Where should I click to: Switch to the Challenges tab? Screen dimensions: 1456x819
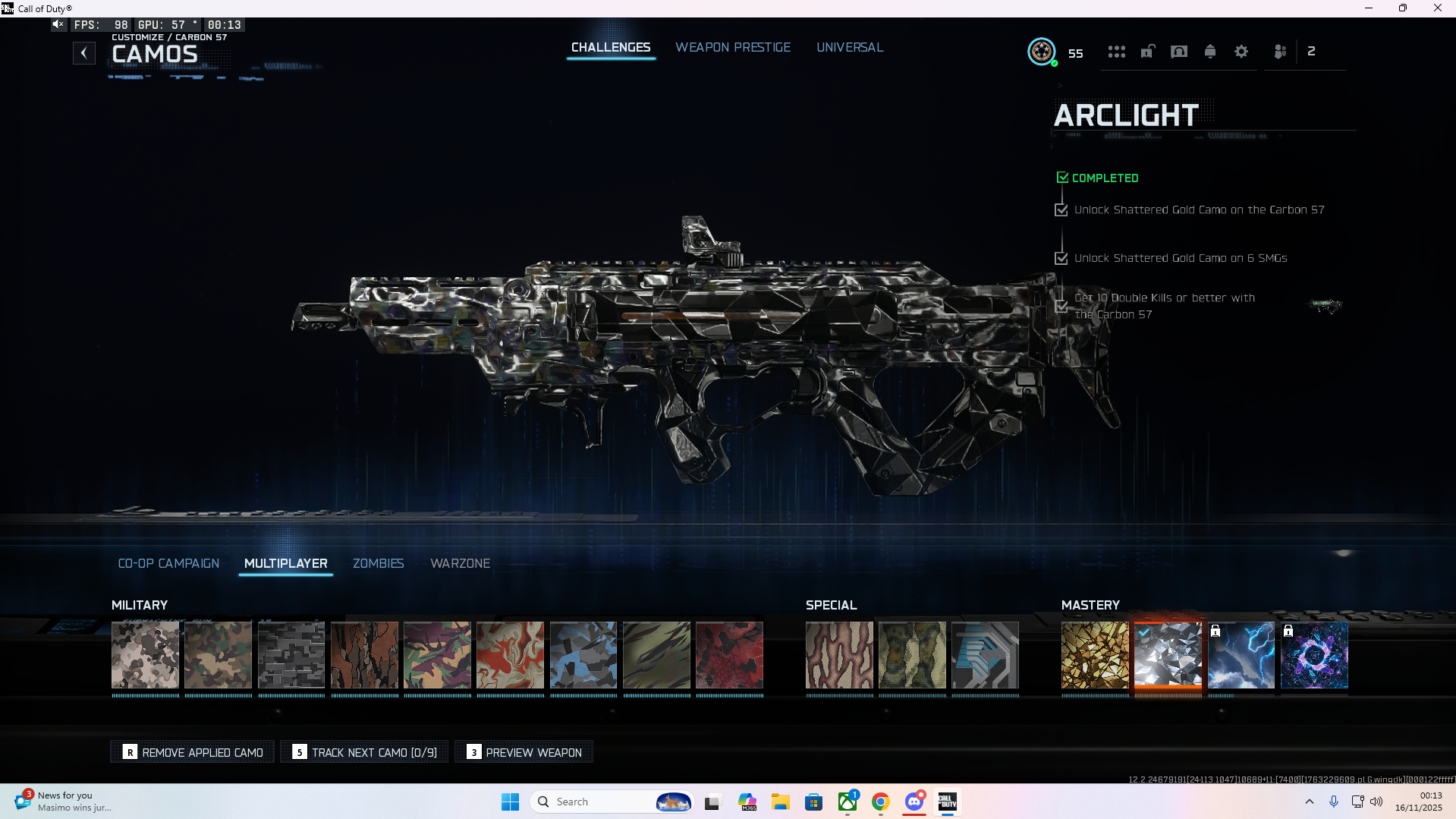[x=611, y=47]
